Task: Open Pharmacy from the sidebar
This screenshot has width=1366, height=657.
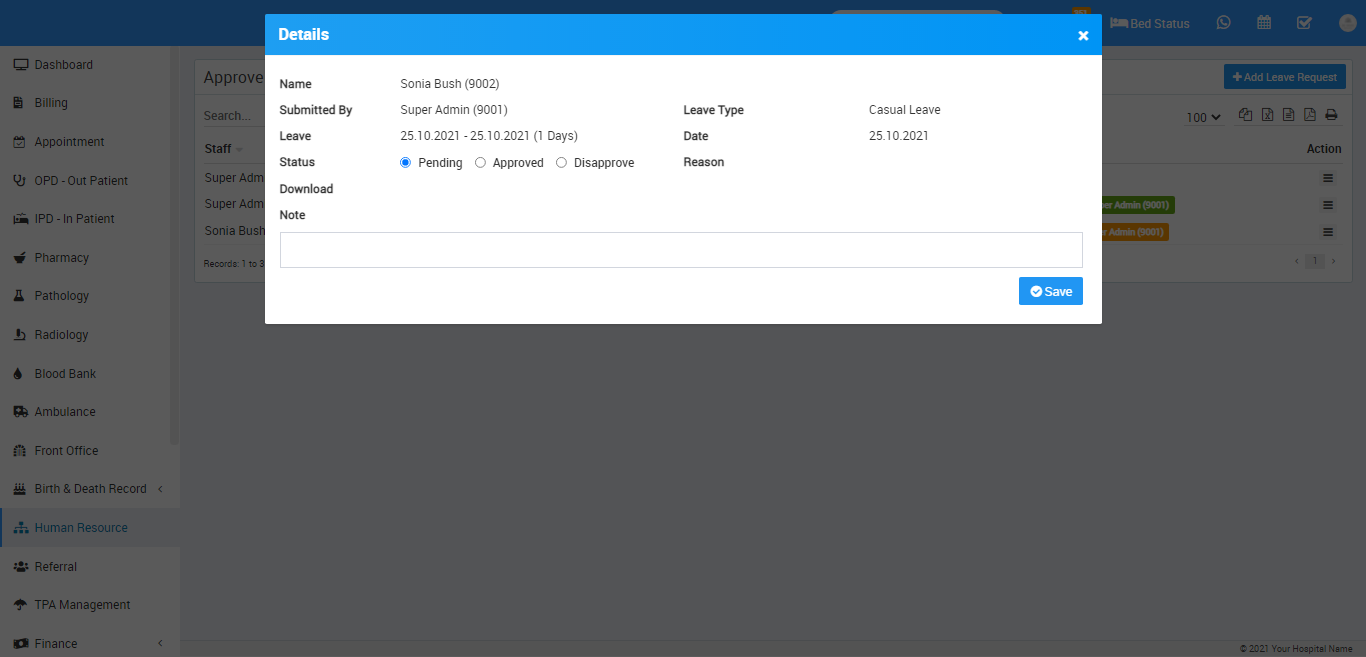Action: (x=61, y=258)
